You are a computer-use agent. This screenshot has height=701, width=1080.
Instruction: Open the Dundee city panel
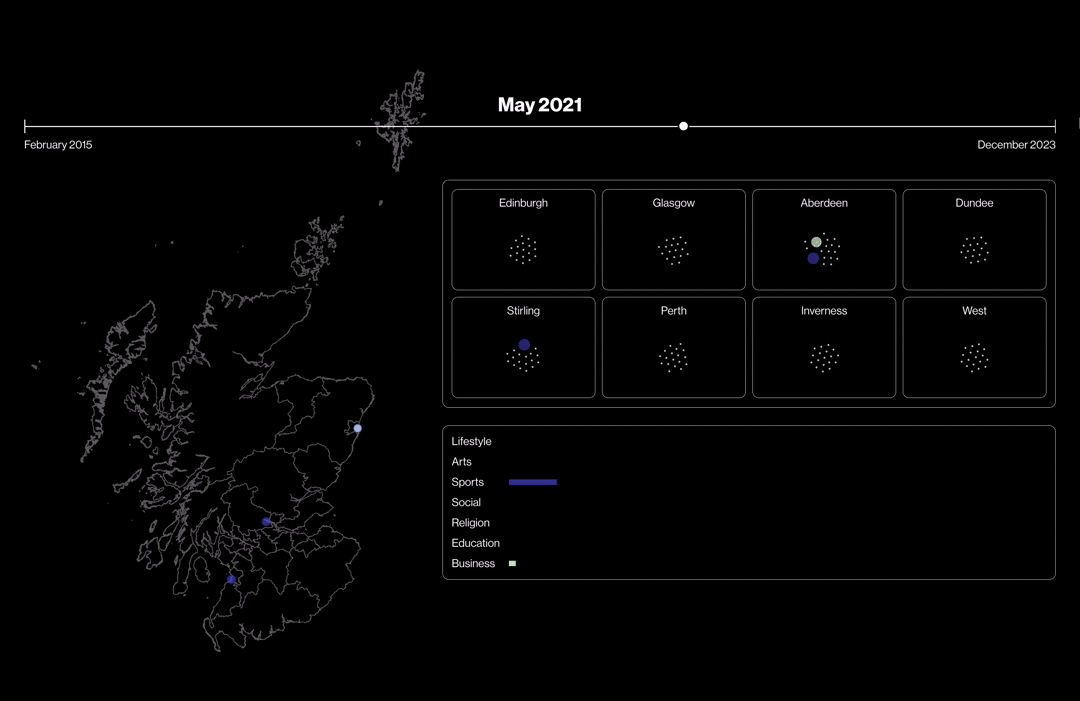pyautogui.click(x=974, y=239)
